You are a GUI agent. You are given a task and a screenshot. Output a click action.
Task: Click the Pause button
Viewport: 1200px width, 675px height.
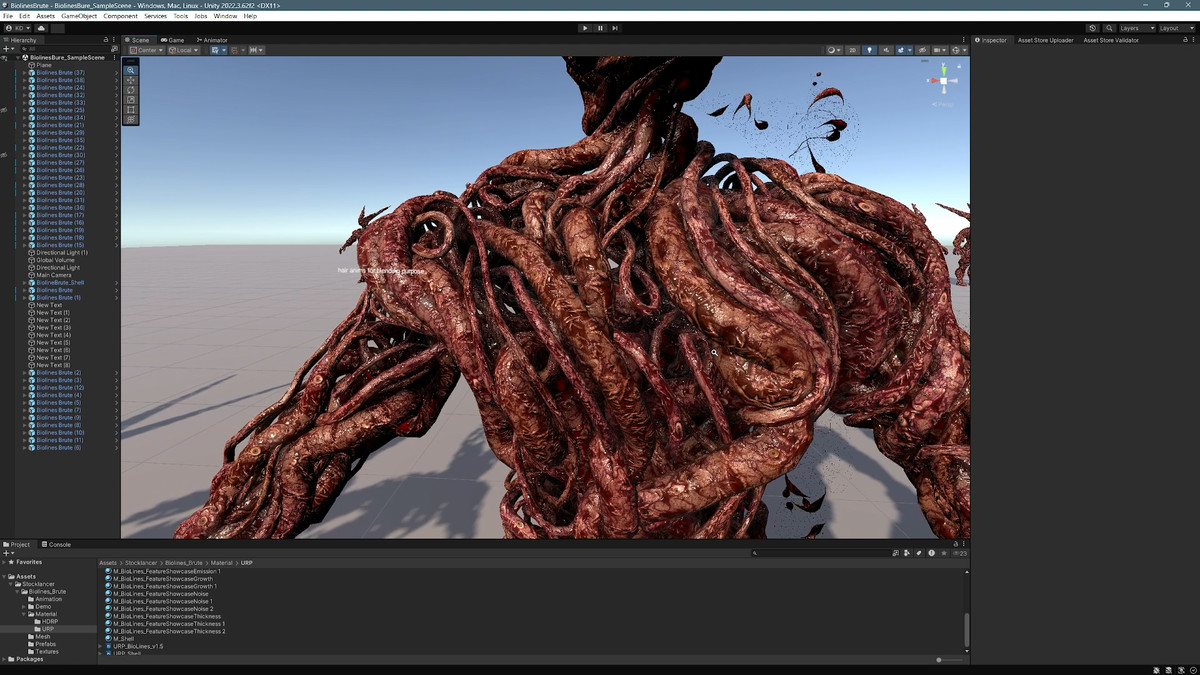600,28
